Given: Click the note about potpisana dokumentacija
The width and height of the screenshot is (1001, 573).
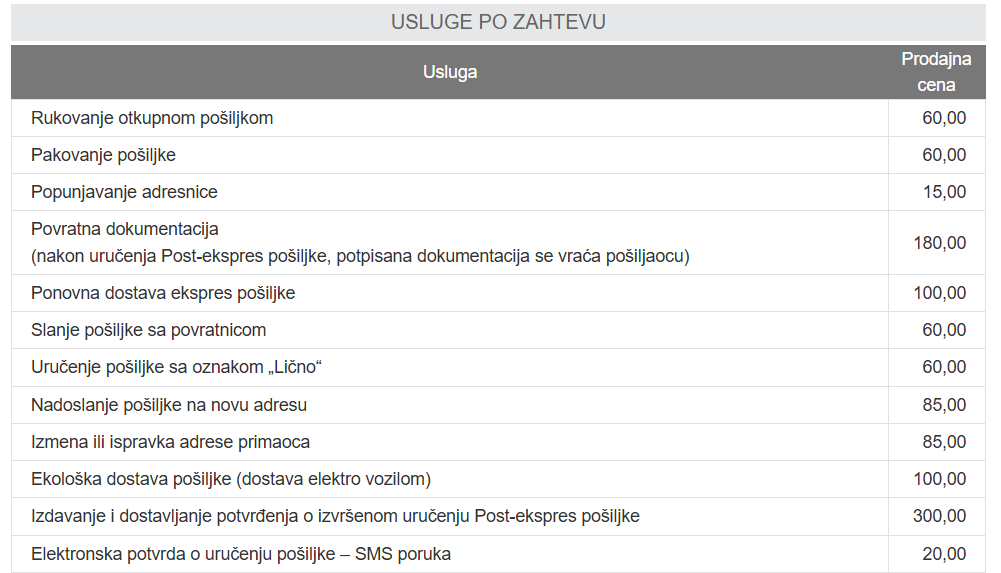Looking at the screenshot, I should pyautogui.click(x=360, y=256).
